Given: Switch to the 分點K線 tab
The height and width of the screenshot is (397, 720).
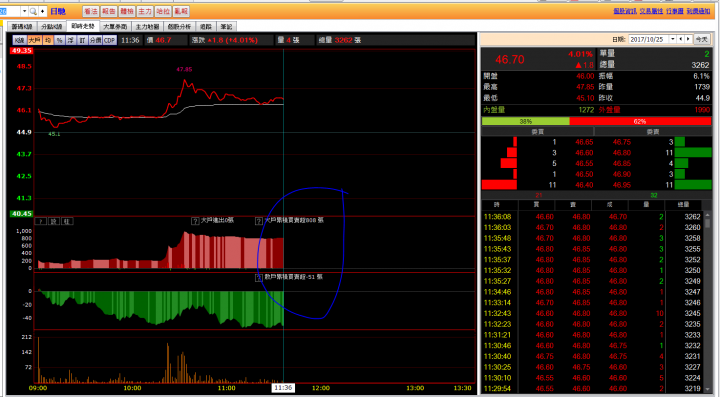Looking at the screenshot, I should (x=51, y=27).
